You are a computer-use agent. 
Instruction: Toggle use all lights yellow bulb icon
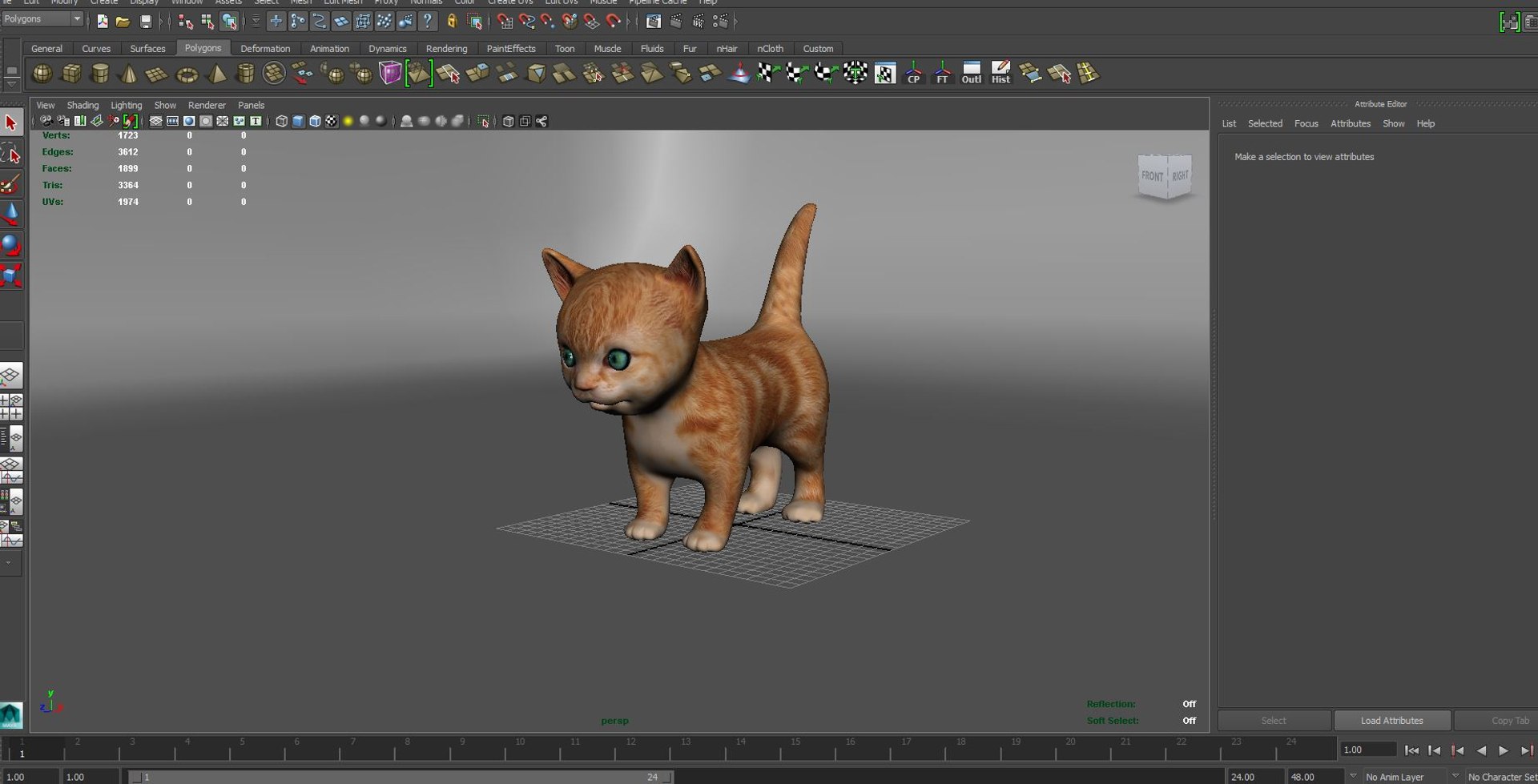[348, 121]
